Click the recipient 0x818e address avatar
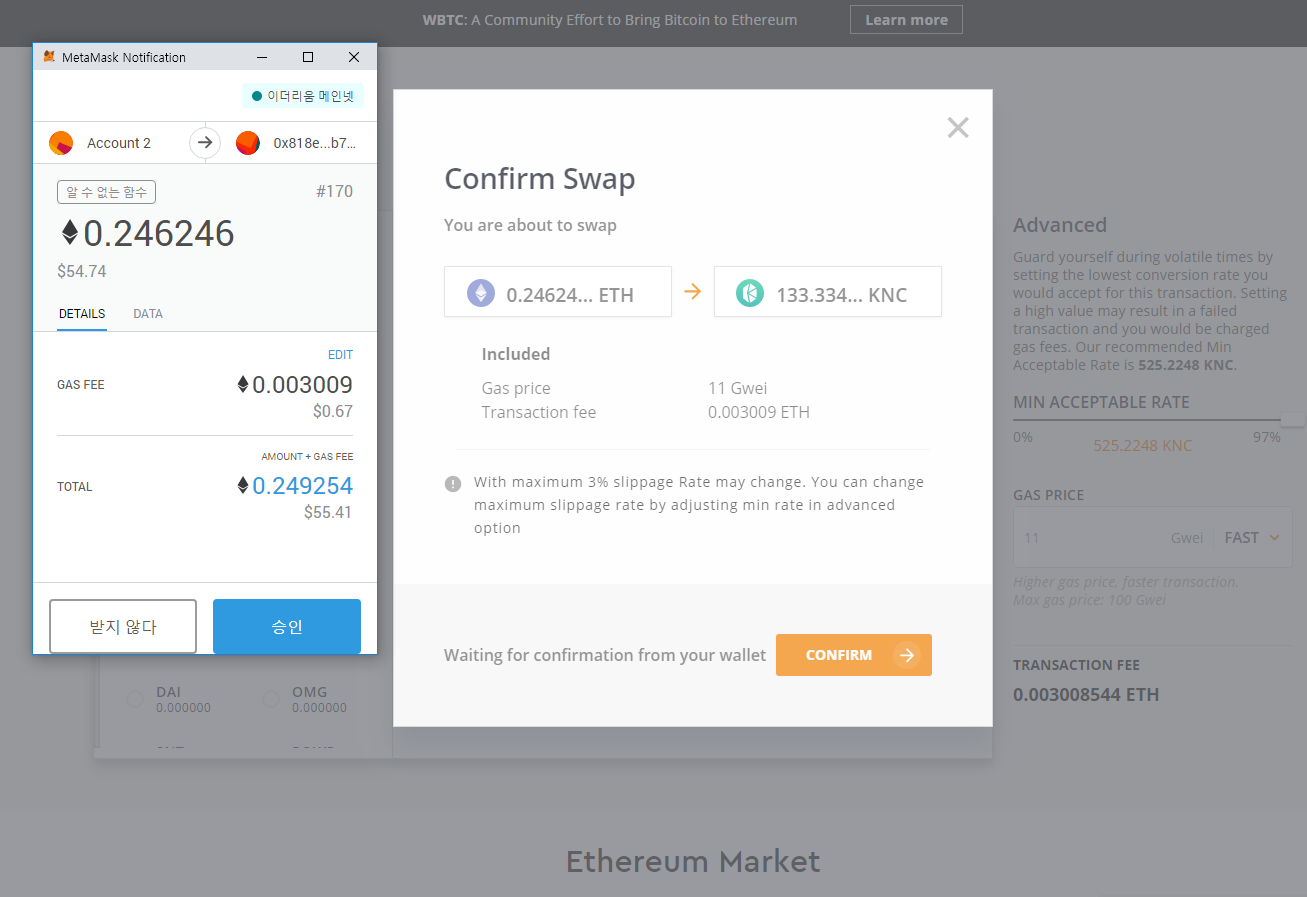The width and height of the screenshot is (1307, 897). pyautogui.click(x=248, y=143)
